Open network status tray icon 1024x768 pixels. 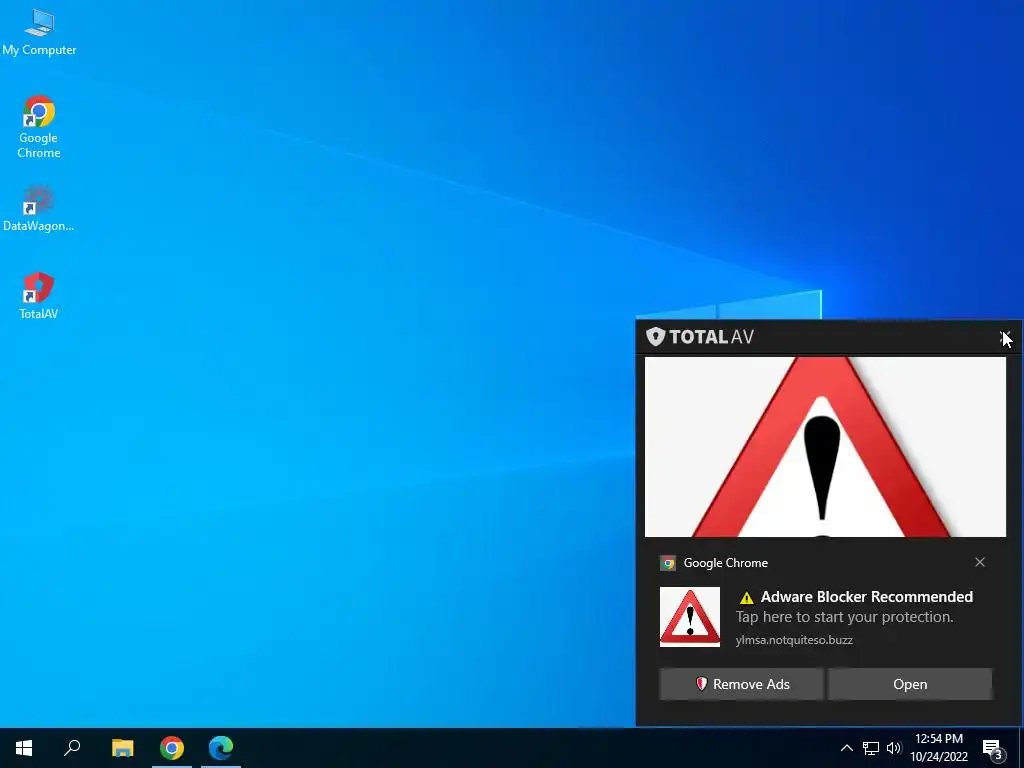(x=871, y=748)
